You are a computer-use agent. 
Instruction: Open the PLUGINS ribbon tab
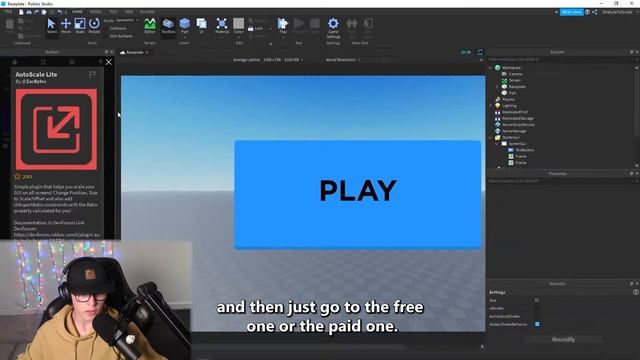tap(147, 12)
